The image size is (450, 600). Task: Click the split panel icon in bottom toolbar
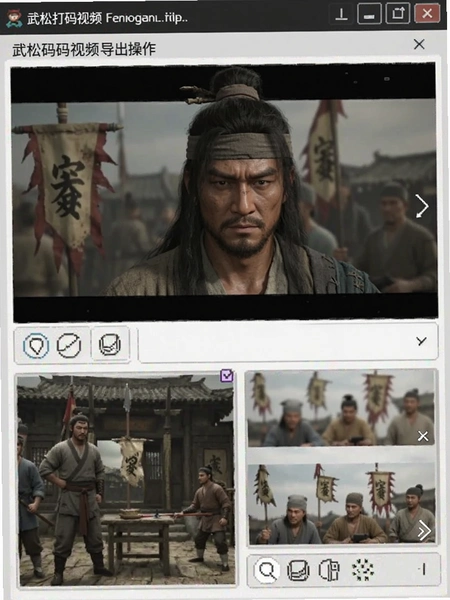click(329, 570)
